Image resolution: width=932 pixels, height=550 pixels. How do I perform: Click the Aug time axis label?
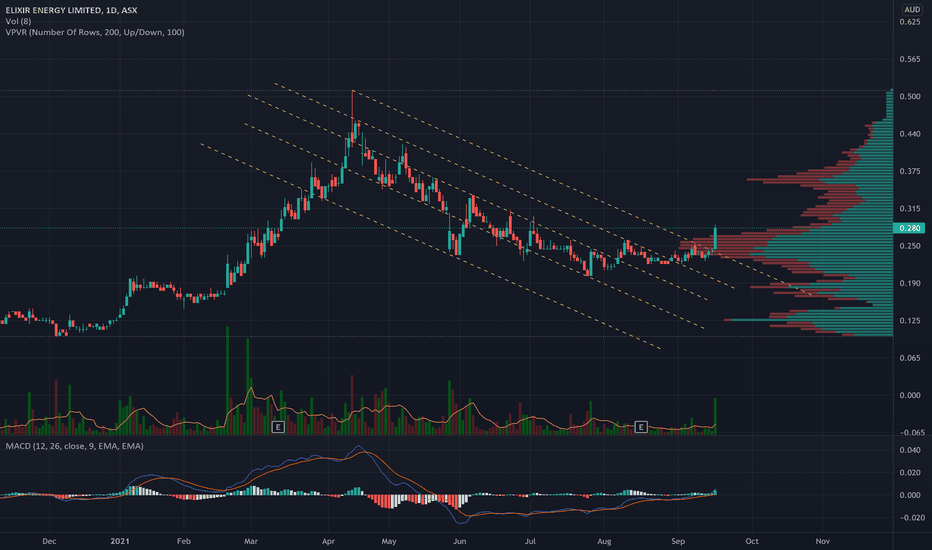tap(604, 541)
